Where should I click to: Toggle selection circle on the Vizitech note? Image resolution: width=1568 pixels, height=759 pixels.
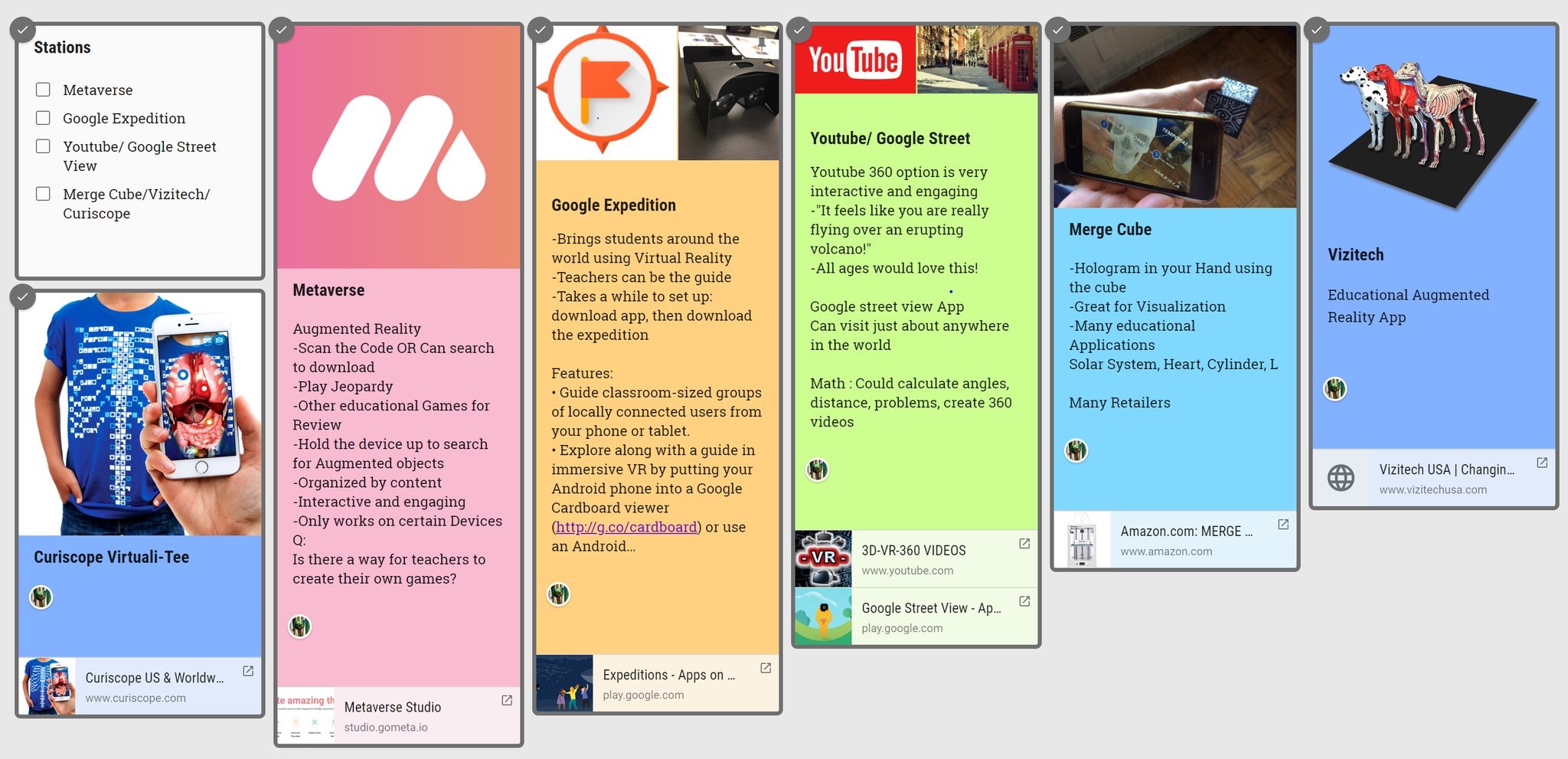point(1317,31)
